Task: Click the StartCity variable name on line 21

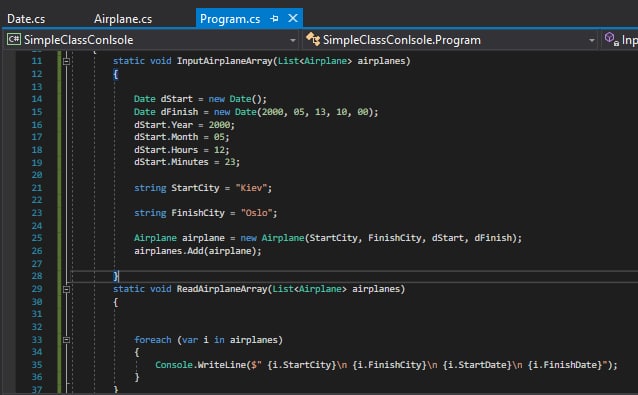Action: click(195, 188)
